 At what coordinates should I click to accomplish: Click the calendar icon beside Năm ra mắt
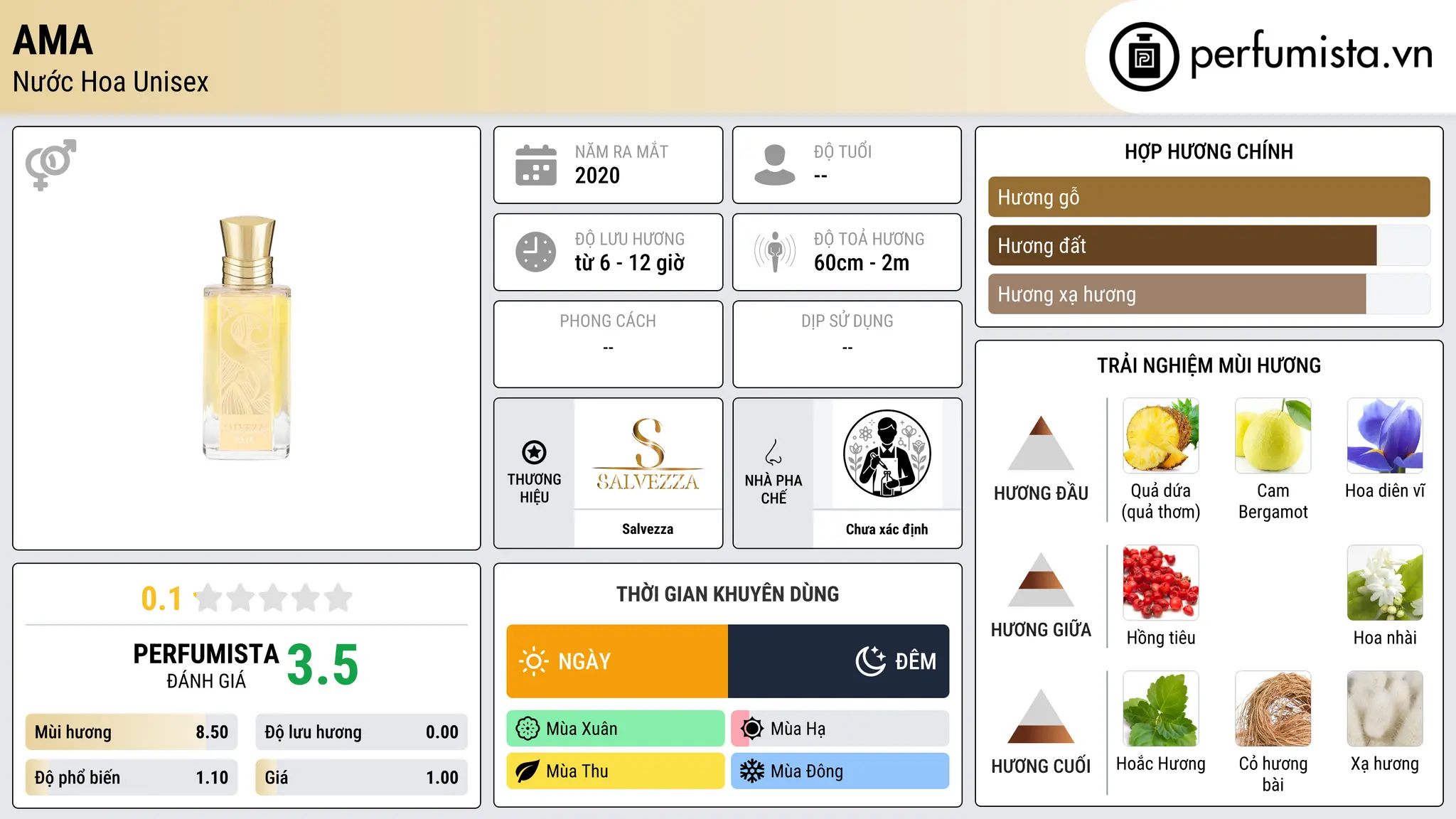(x=536, y=165)
